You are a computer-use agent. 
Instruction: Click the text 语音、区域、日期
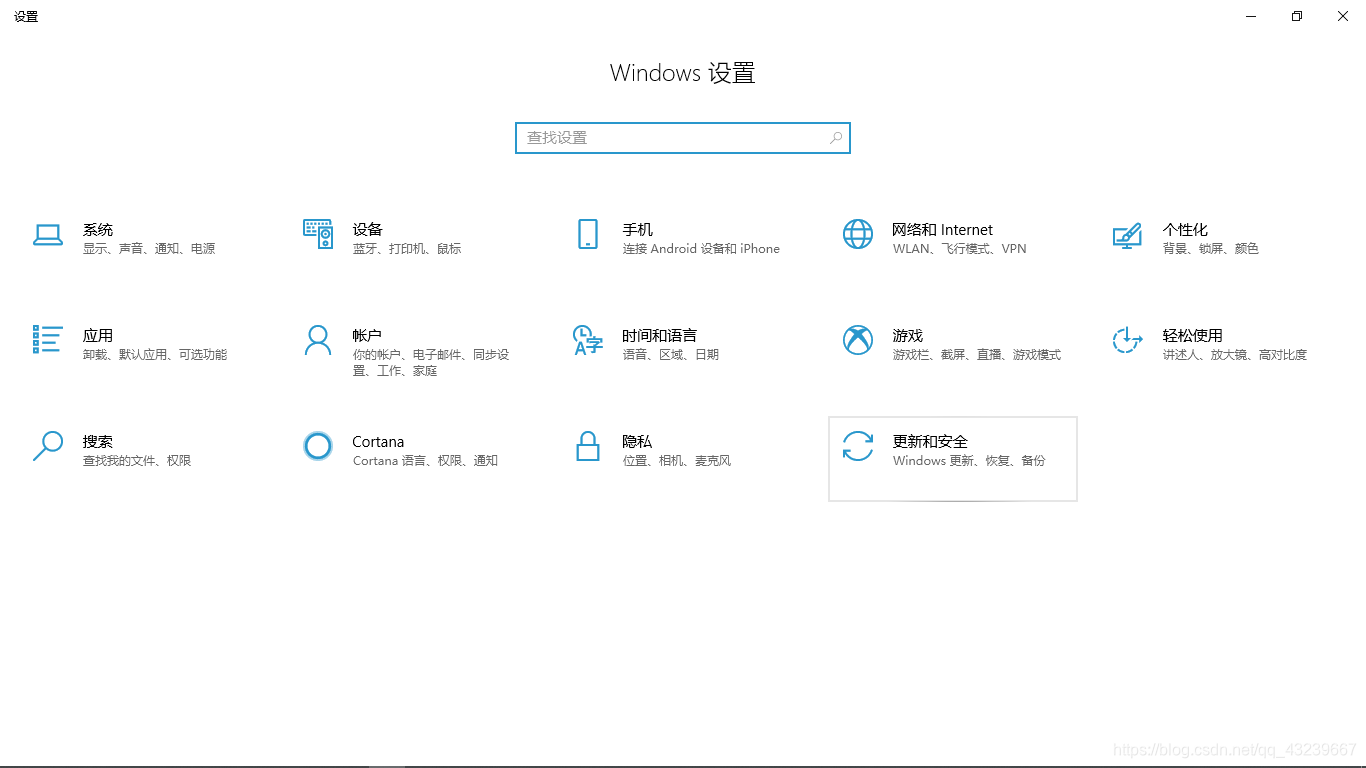[671, 355]
